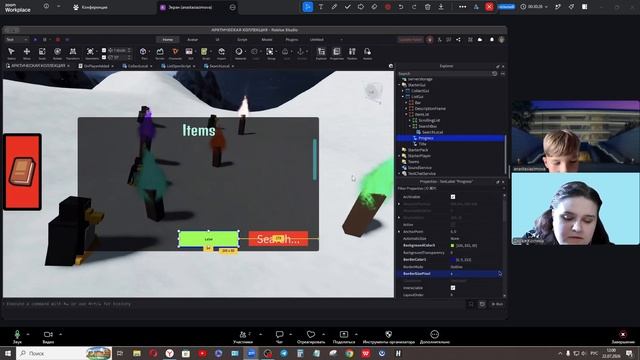This screenshot has height=360, width=640.
Task: Click Zoom annotation trash clear icon
Action: click(427, 7)
